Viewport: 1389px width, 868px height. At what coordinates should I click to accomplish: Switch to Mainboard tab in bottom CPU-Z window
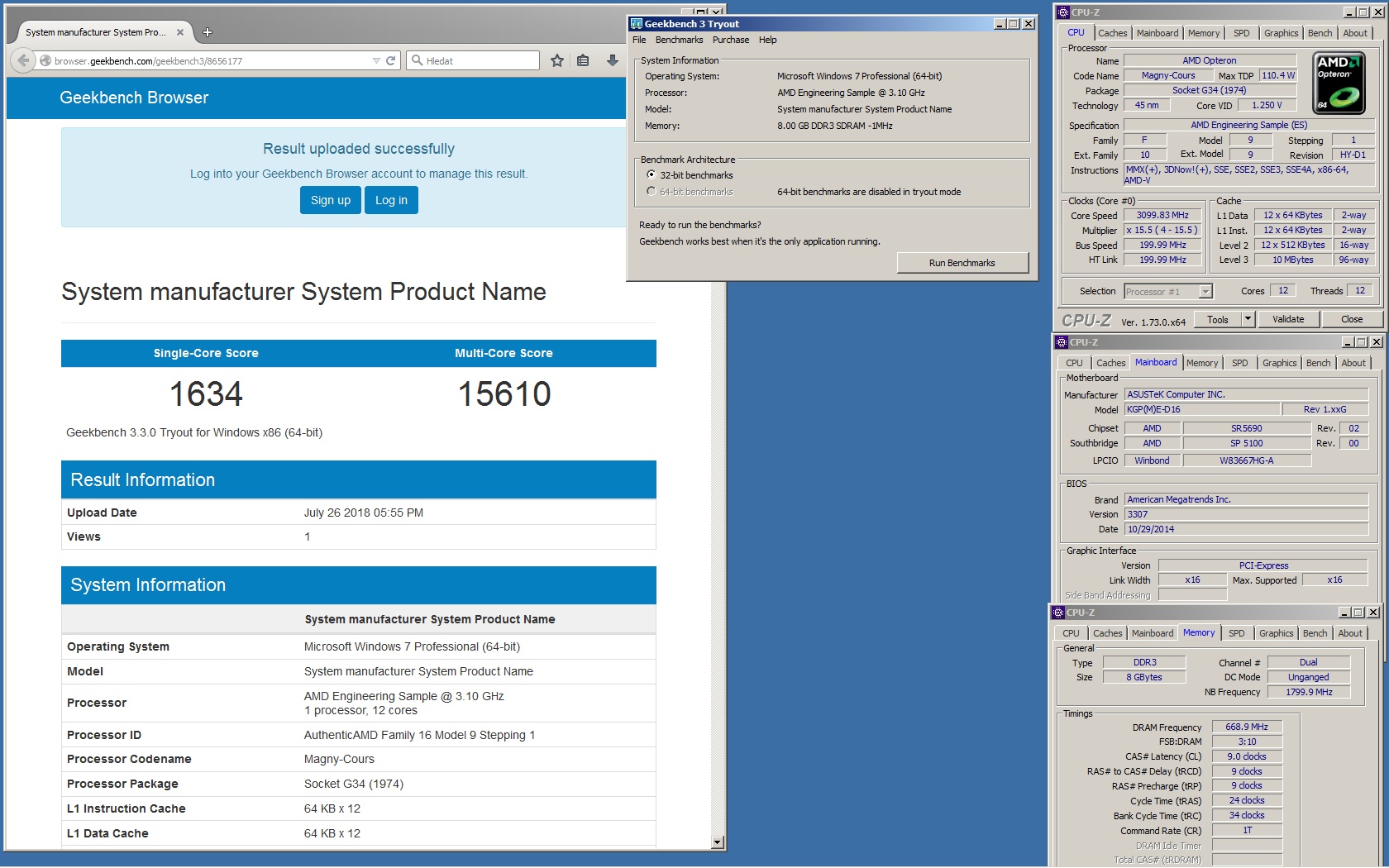click(x=1153, y=633)
